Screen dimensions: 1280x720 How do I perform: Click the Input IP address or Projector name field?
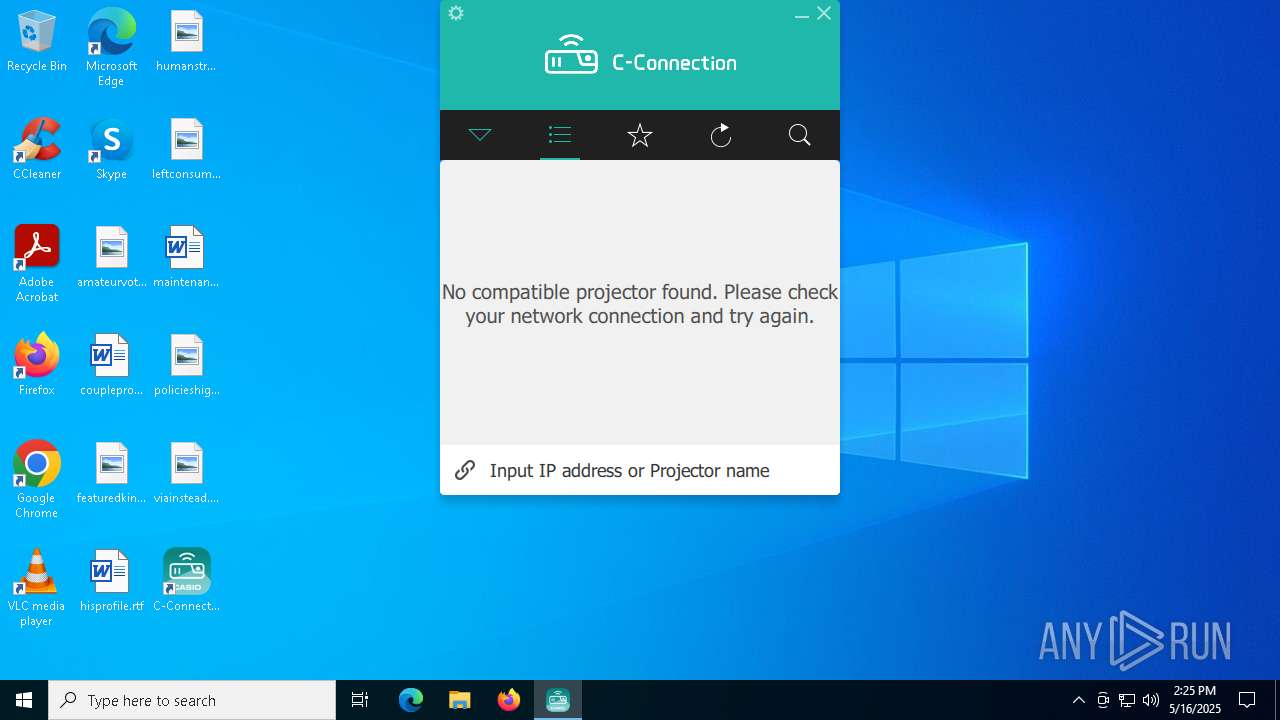tap(640, 470)
